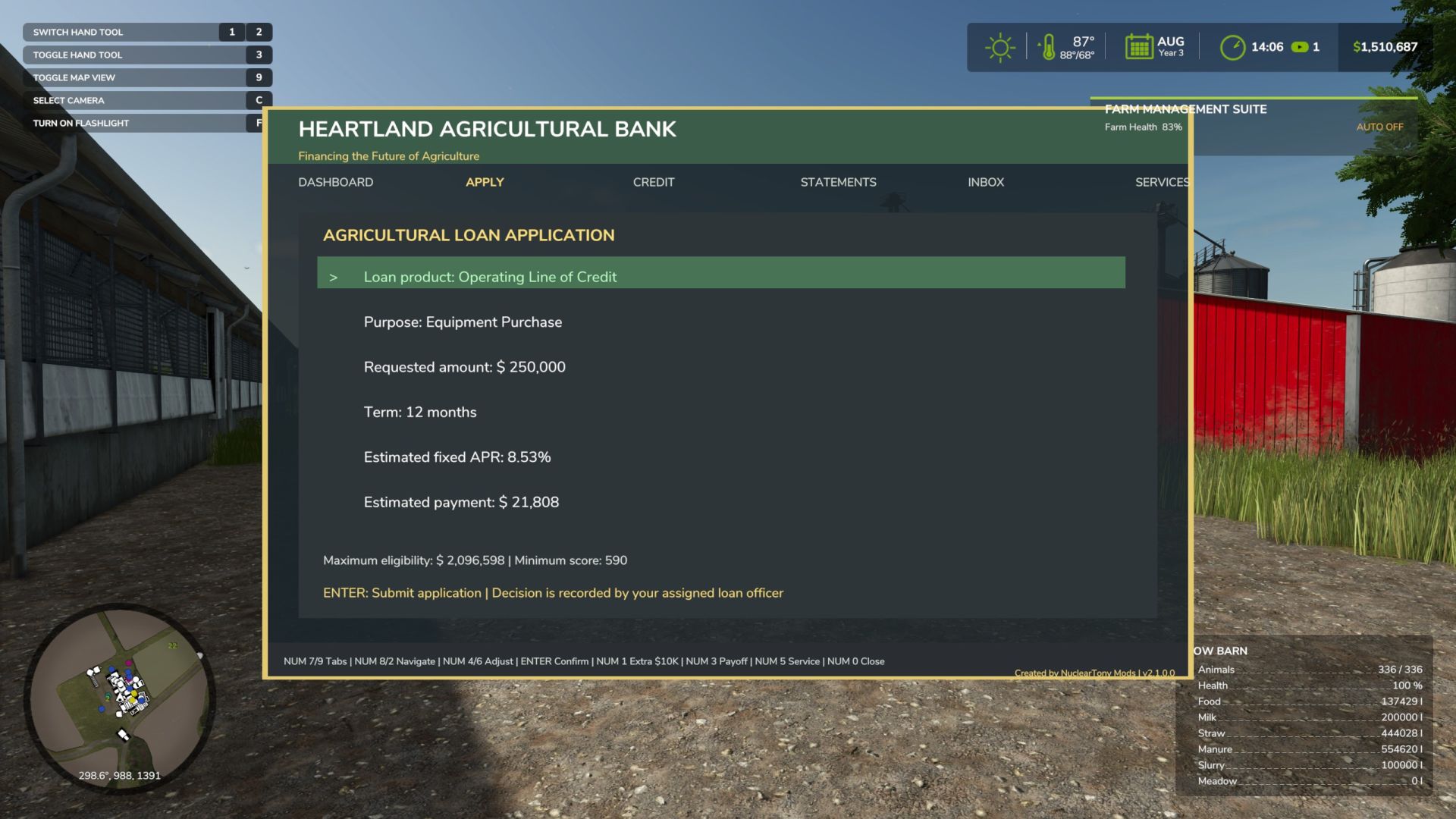Click the Financing the Future of Agriculture tagline

(x=388, y=156)
